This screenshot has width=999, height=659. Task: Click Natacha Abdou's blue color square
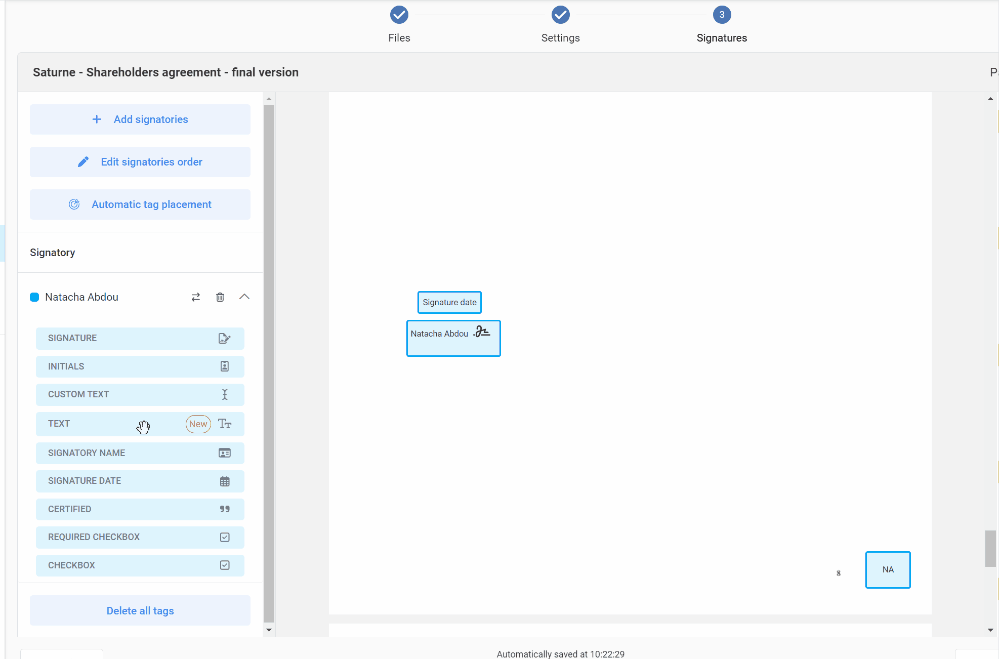click(35, 297)
